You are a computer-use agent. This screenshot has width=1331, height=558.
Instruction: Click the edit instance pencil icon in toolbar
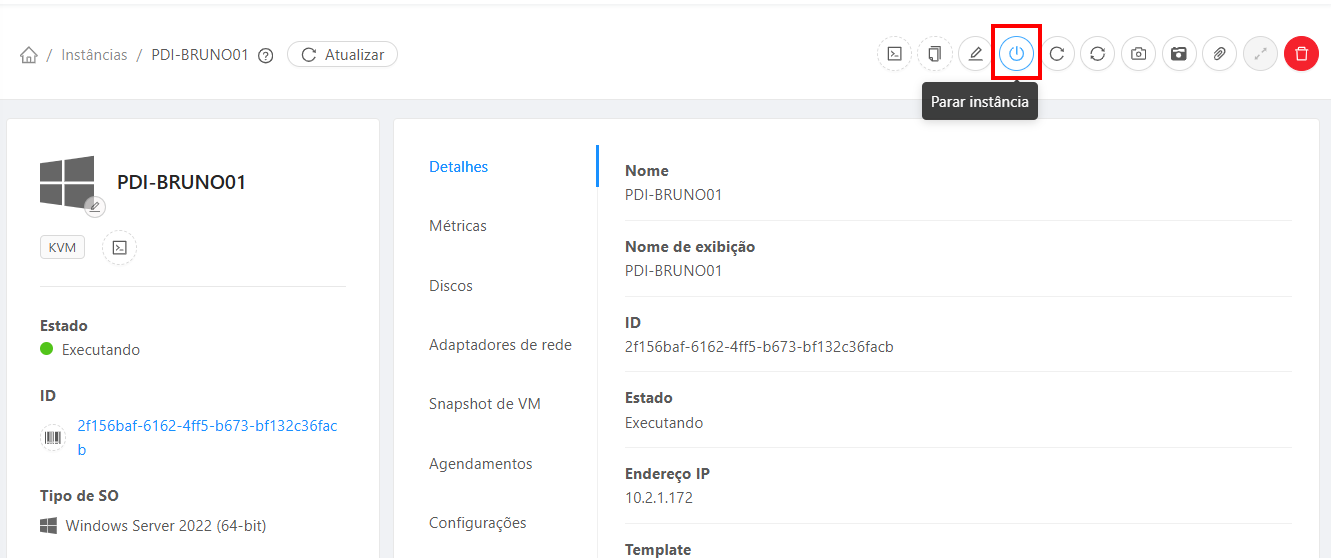[x=975, y=54]
